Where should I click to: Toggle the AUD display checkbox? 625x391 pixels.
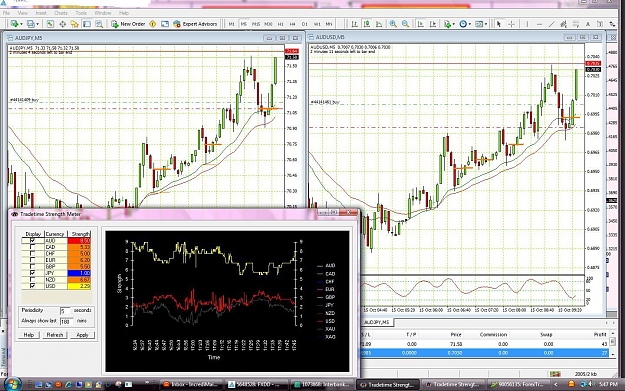[x=33, y=241]
